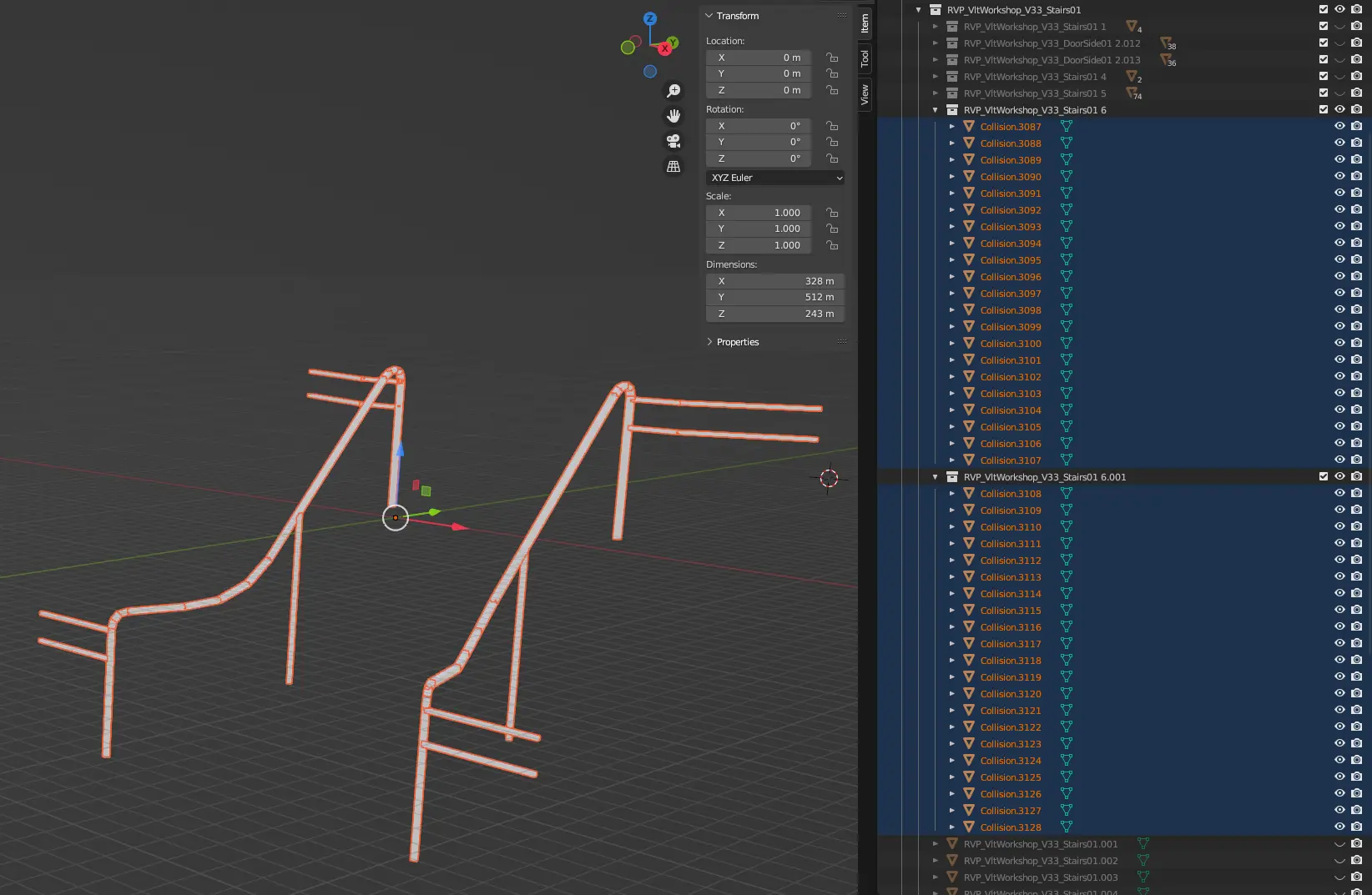Click mesh data icon for Collision.3115

tap(1066, 610)
